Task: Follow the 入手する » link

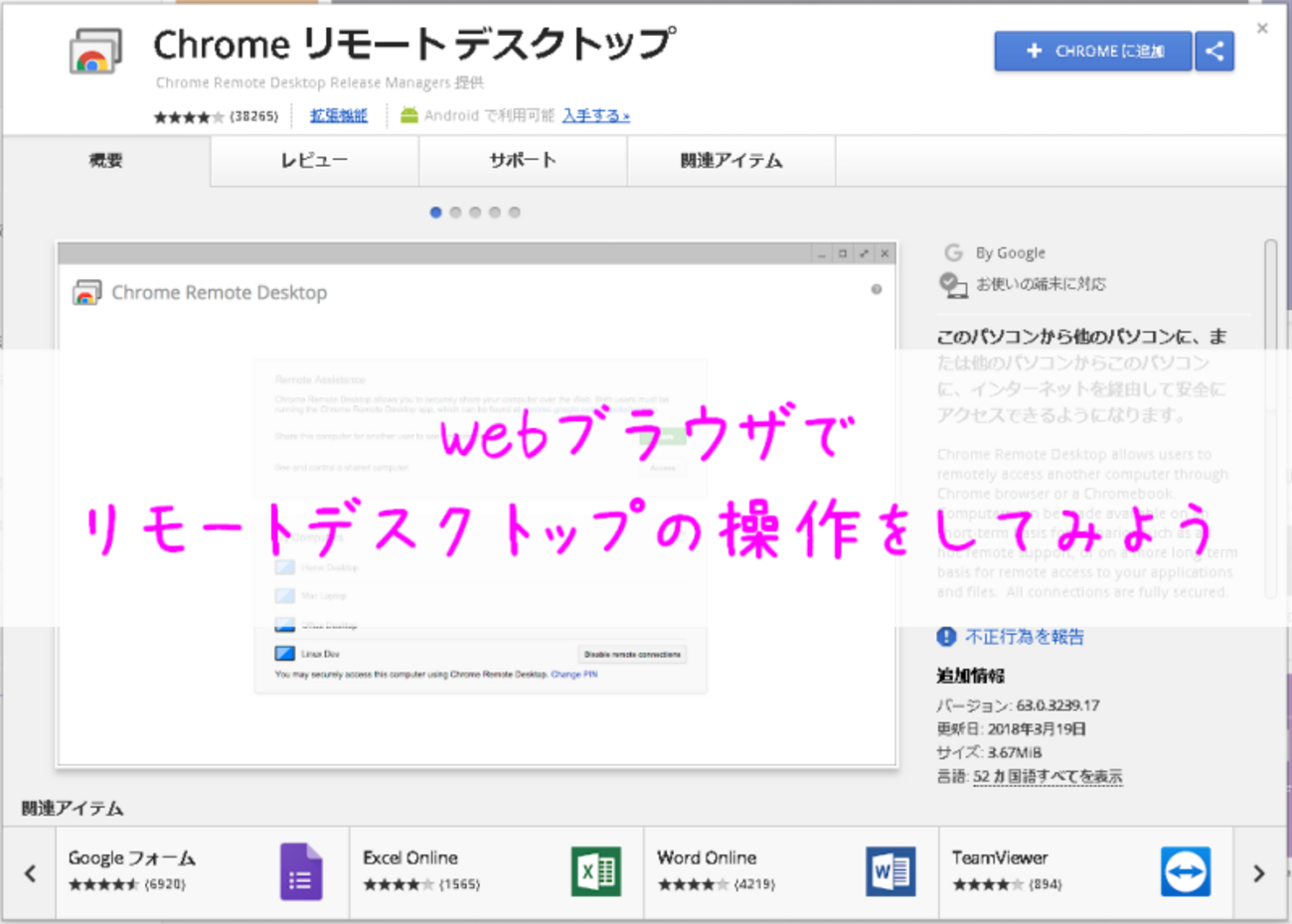Action: pos(596,116)
